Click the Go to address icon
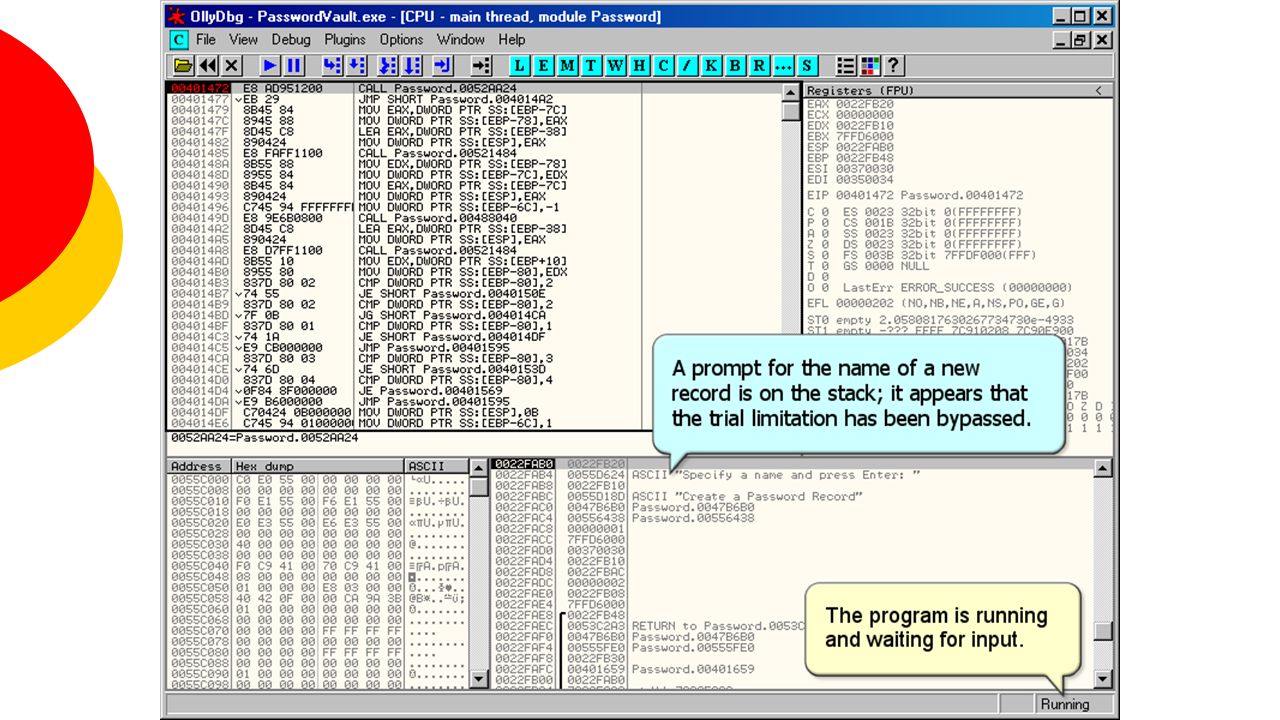The width and height of the screenshot is (1280, 720). [x=482, y=66]
